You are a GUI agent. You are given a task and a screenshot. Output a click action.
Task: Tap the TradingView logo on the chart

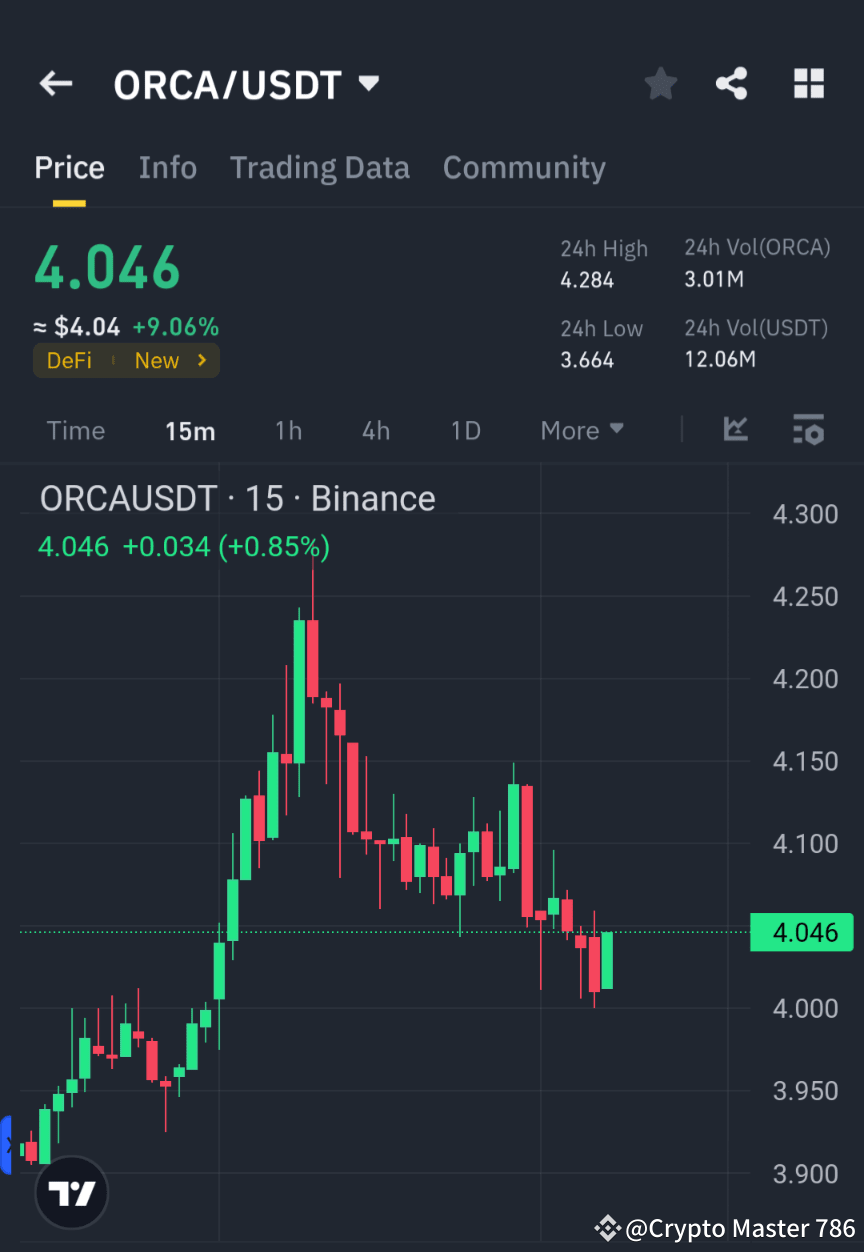pos(70,1192)
